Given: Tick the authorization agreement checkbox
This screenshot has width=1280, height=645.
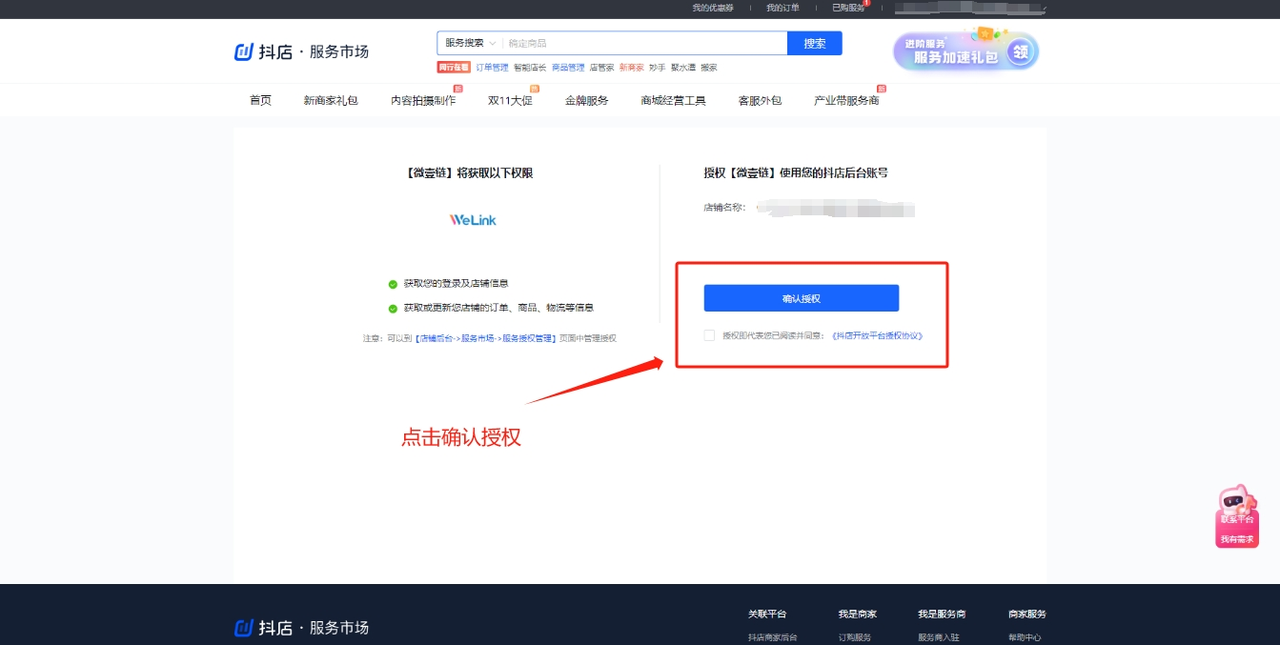Looking at the screenshot, I should (709, 336).
